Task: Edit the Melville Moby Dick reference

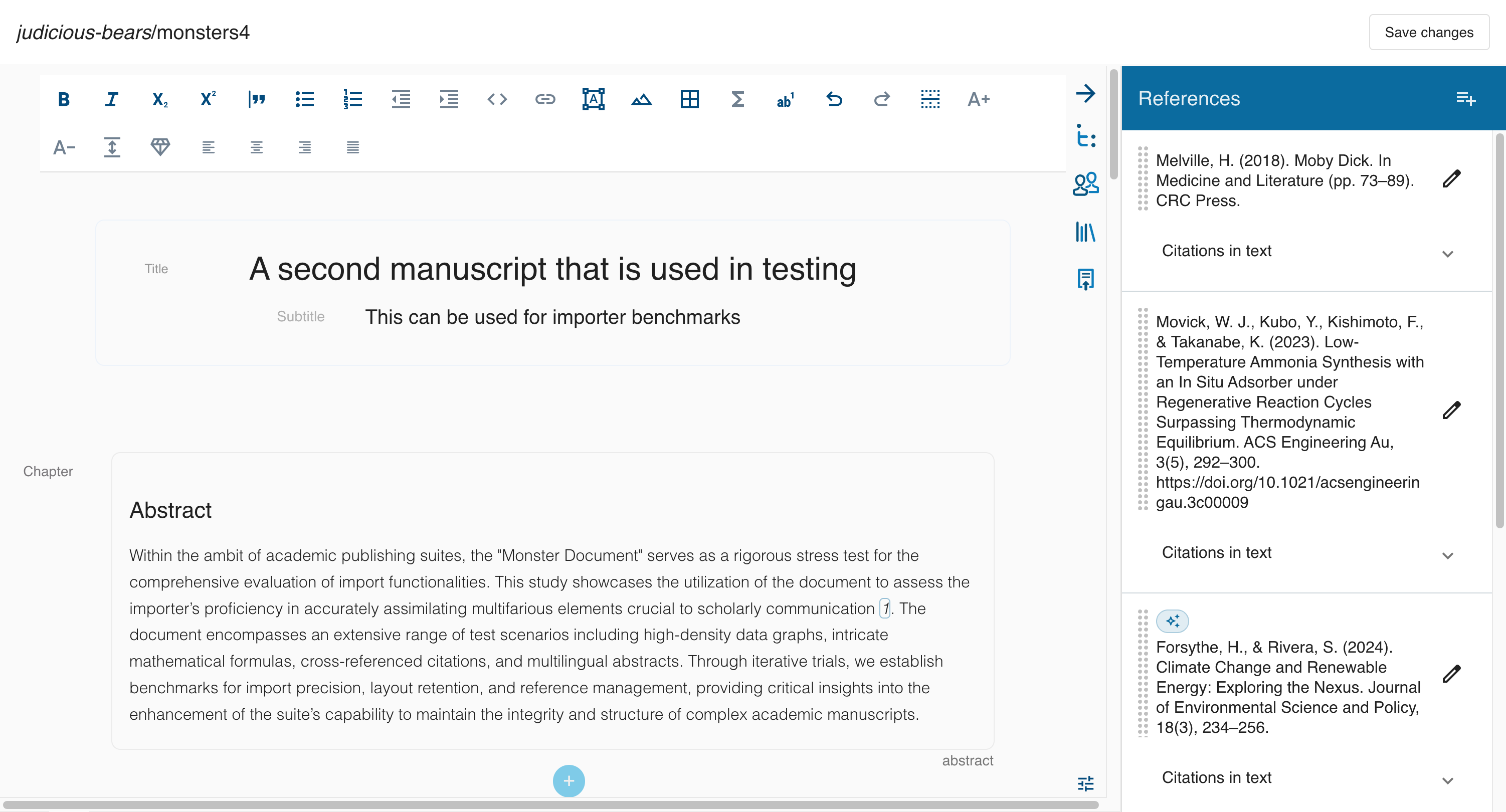Action: pos(1453,178)
